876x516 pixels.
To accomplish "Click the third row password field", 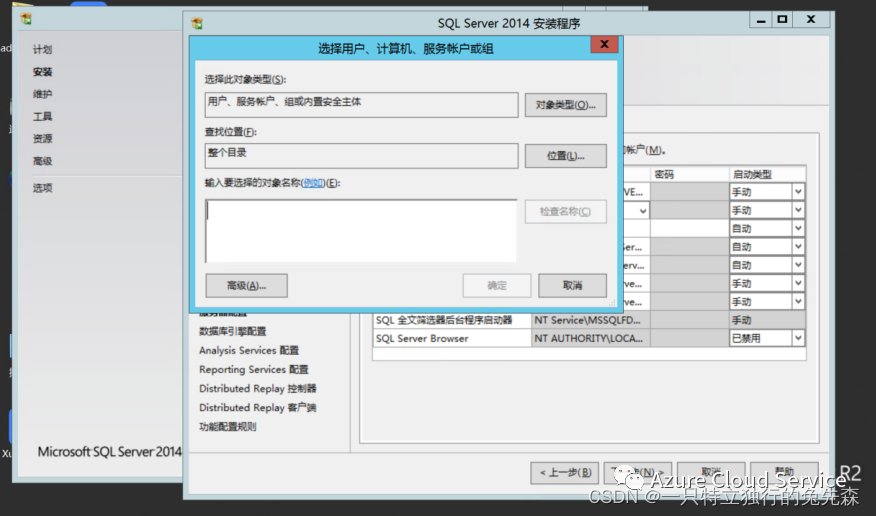I will (689, 228).
